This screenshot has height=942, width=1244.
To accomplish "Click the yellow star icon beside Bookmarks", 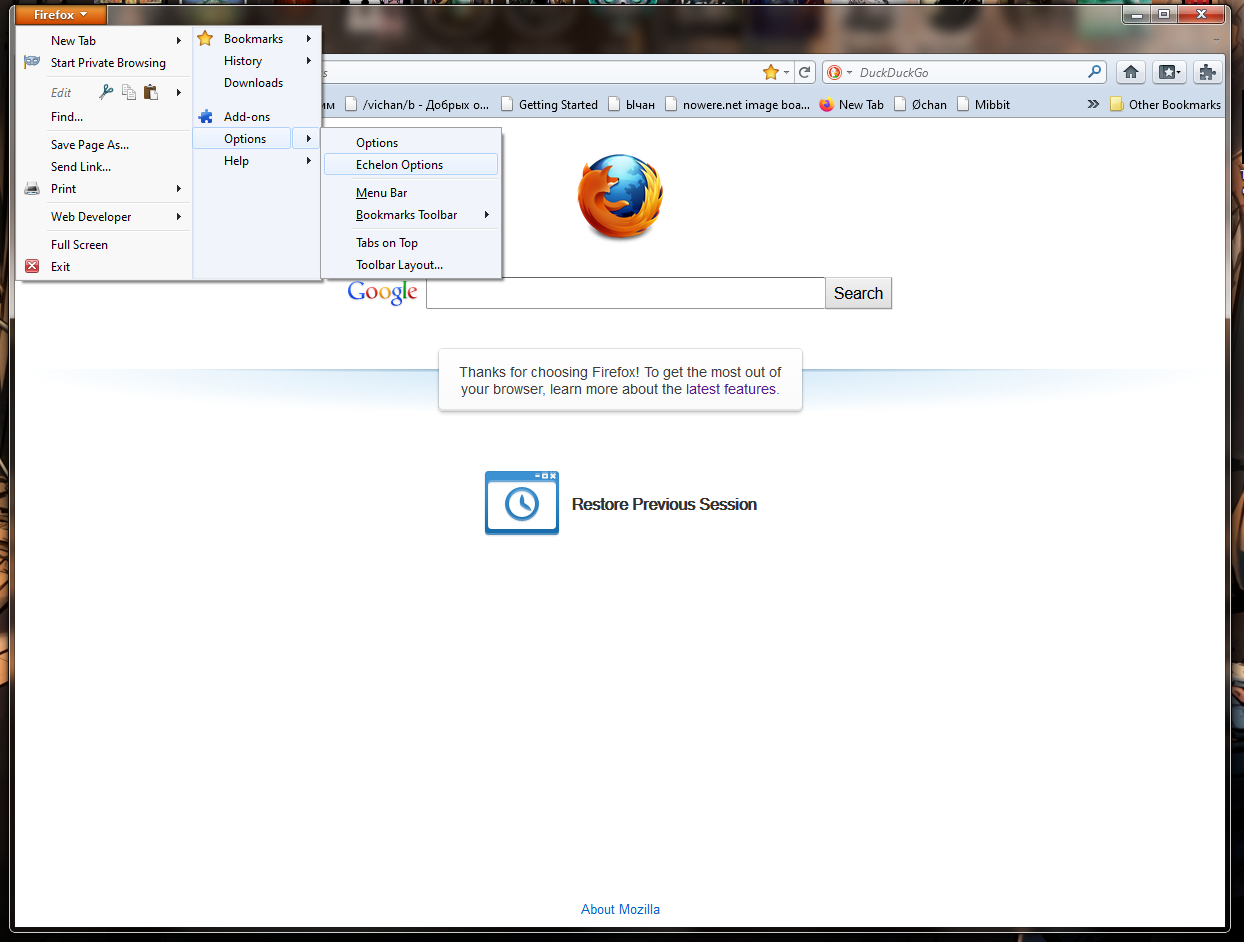I will click(205, 39).
